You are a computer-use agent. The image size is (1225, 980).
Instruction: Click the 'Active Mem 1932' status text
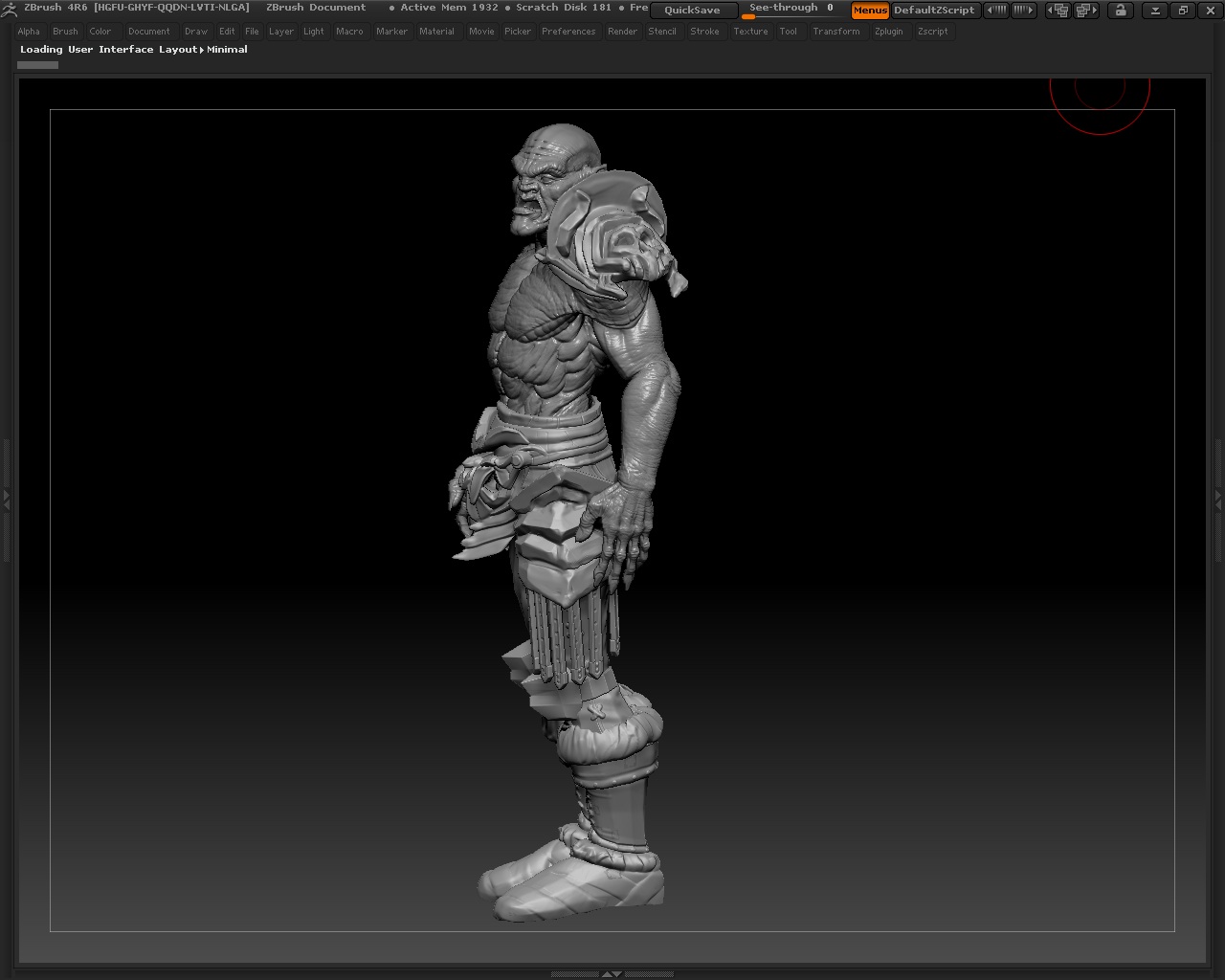pos(450,8)
